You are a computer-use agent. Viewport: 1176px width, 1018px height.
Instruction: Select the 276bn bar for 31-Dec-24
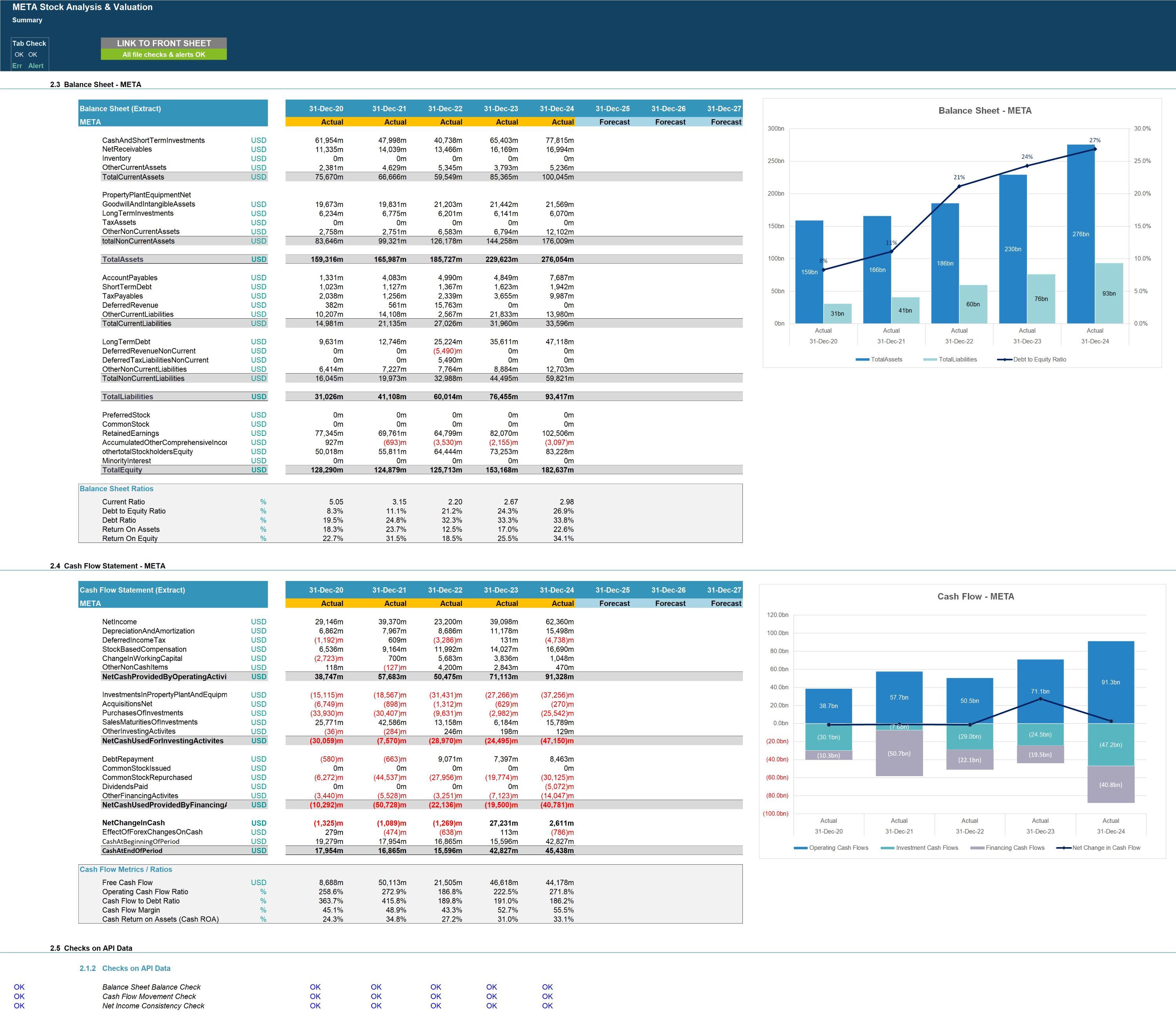1081,234
